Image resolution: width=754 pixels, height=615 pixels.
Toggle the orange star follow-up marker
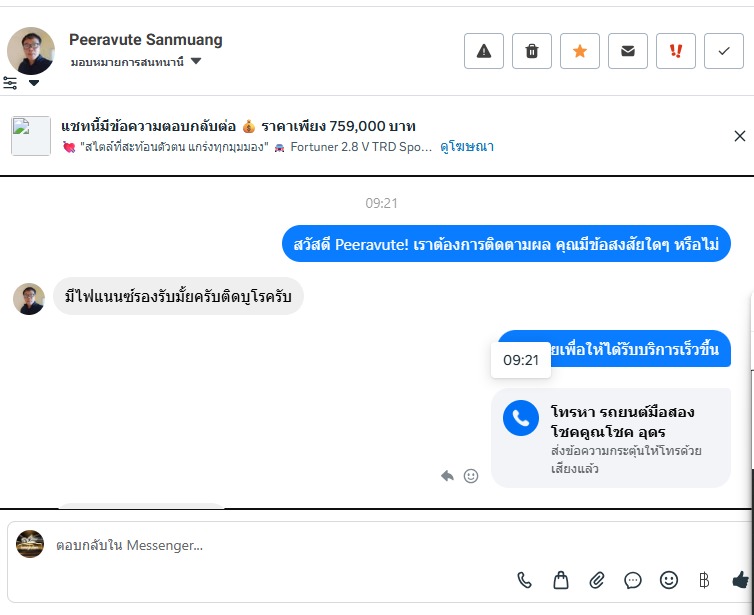(x=580, y=51)
